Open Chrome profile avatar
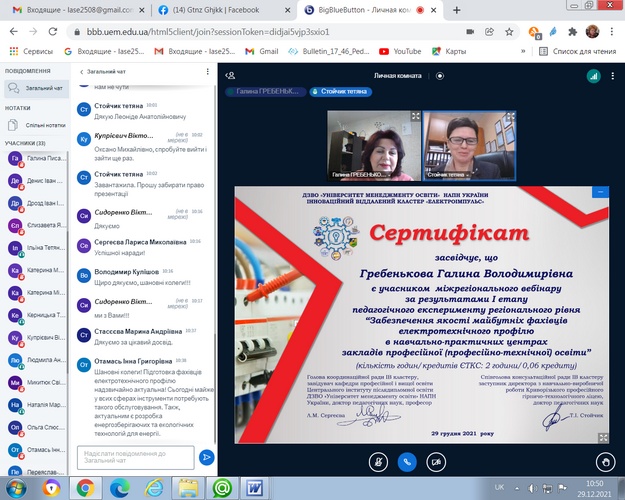 click(592, 31)
